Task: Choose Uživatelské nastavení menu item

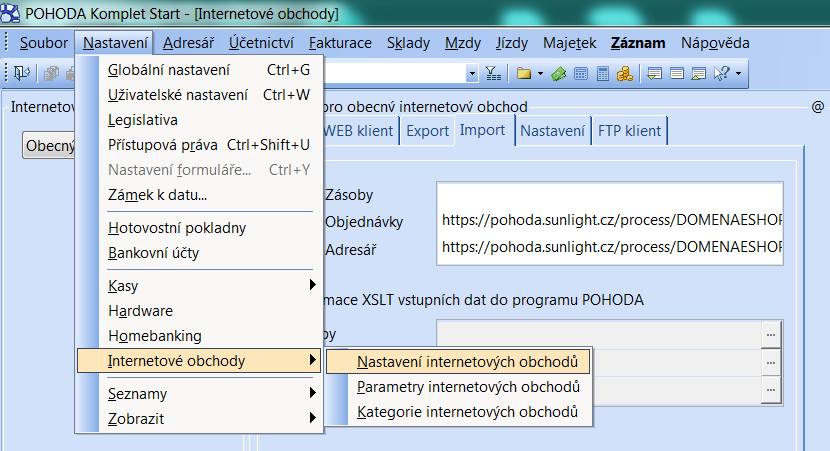Action: (x=199, y=95)
